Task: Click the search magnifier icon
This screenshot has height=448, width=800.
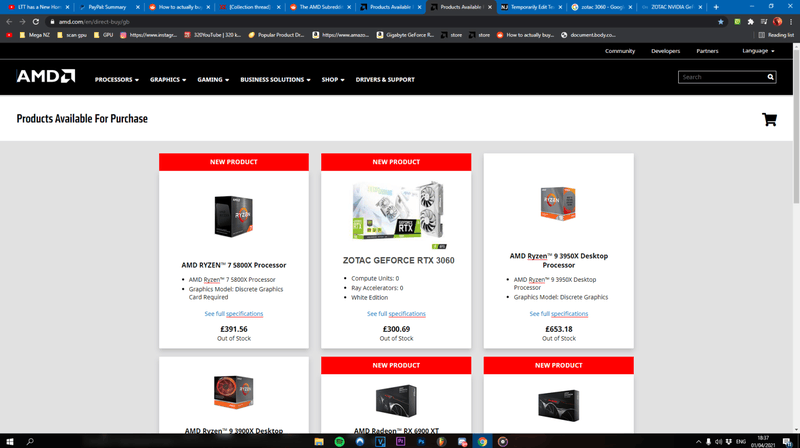Action: click(770, 77)
